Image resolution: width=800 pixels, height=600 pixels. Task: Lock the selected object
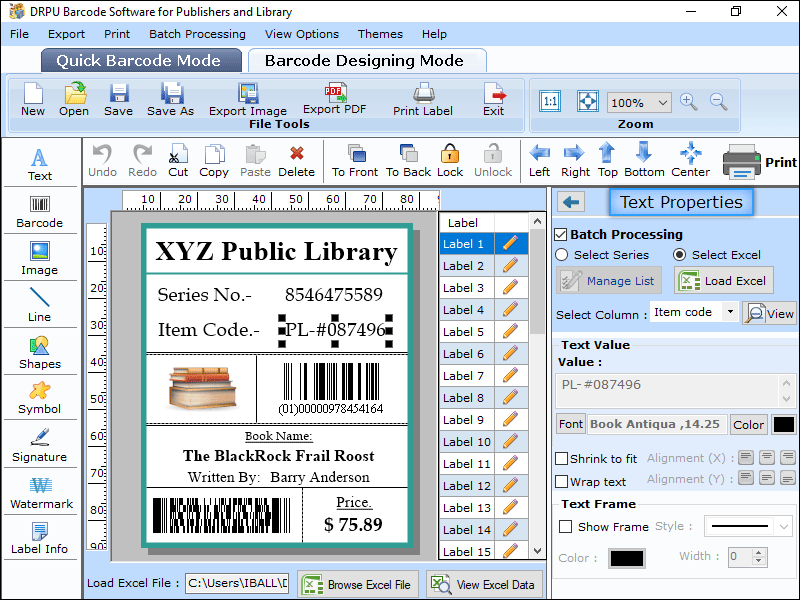coord(450,161)
